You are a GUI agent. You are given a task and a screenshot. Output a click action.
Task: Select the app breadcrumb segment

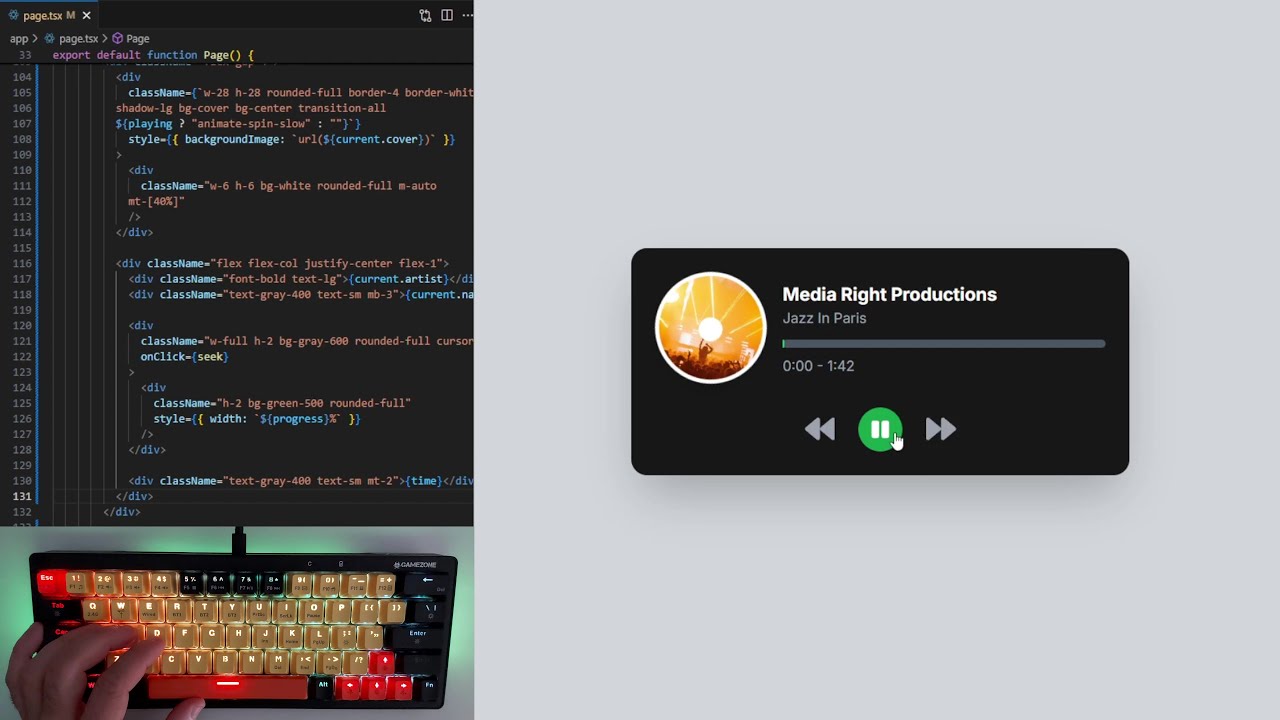(19, 38)
